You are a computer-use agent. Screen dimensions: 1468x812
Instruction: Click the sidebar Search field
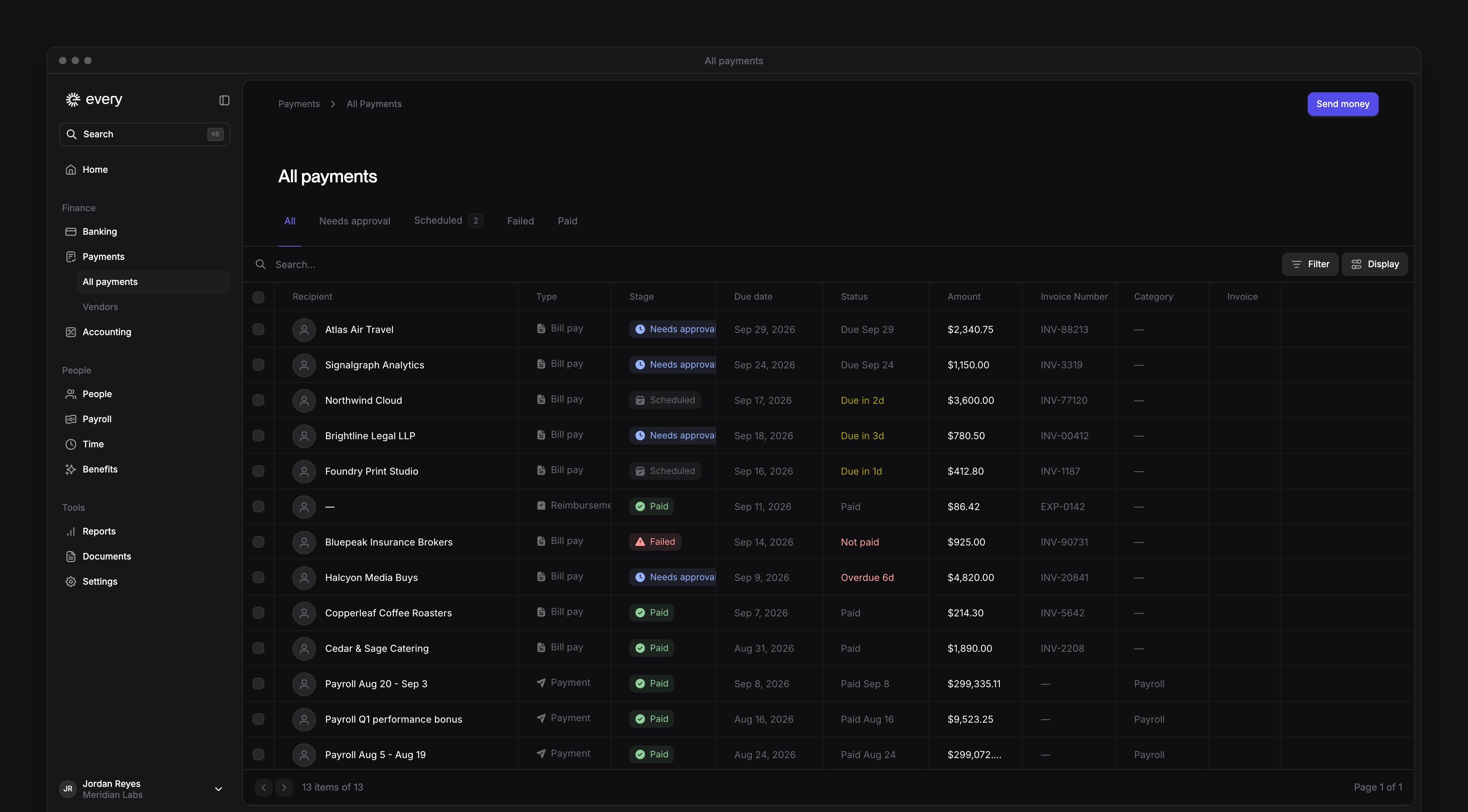pyautogui.click(x=144, y=134)
